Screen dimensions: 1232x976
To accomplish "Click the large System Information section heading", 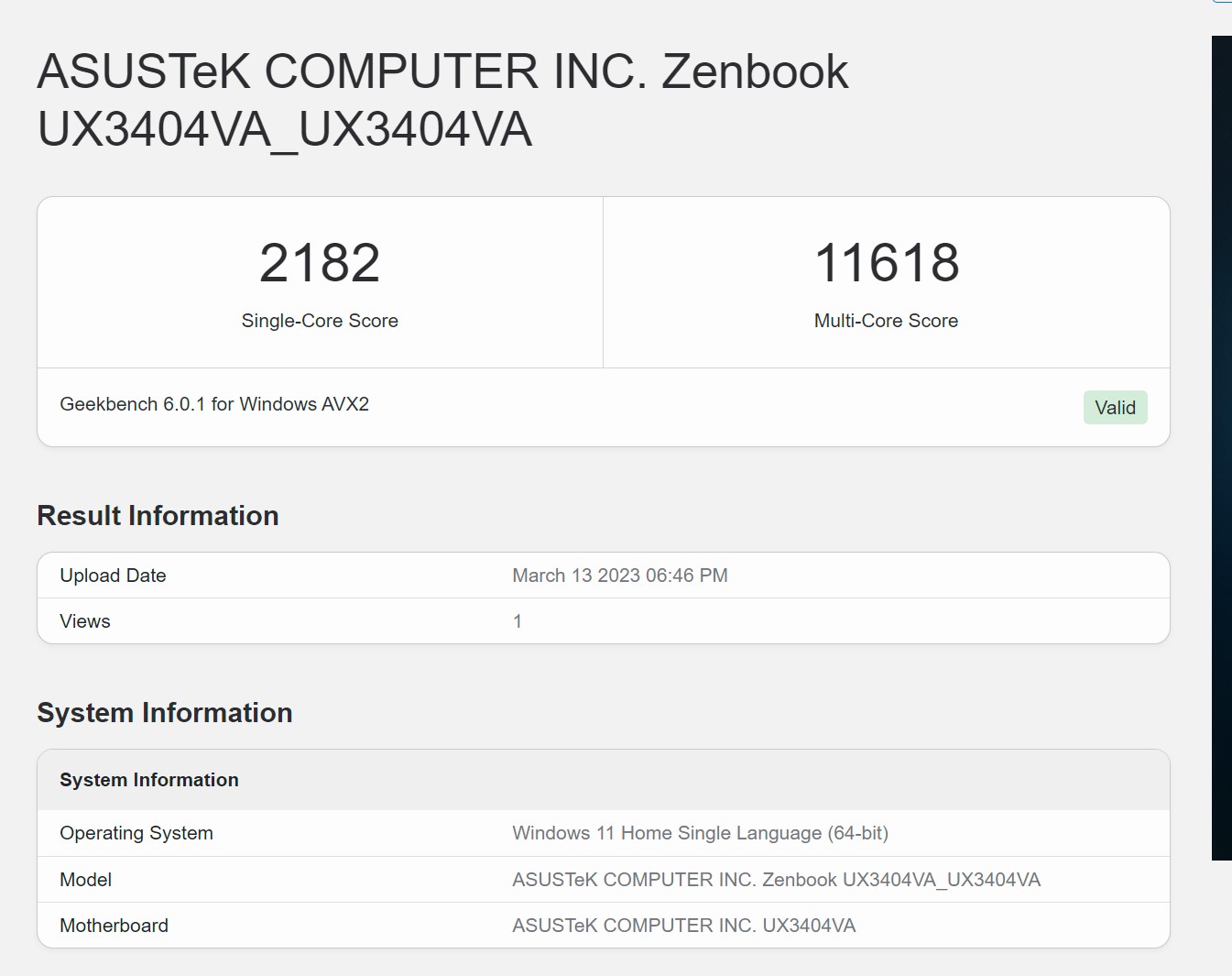I will [165, 713].
